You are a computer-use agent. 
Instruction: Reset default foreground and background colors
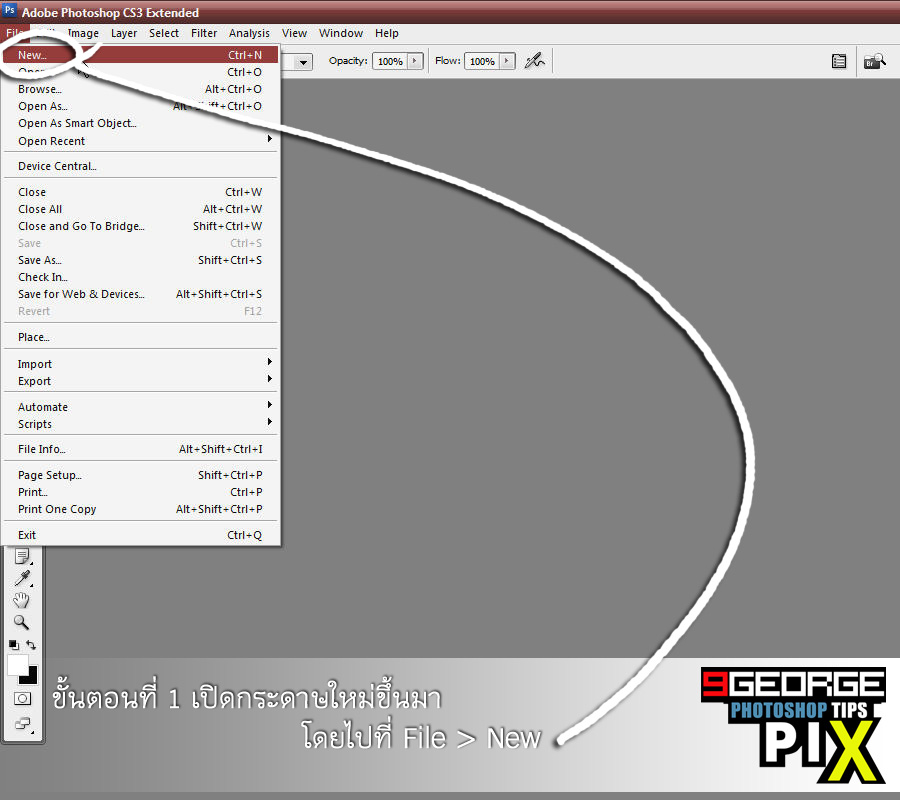click(14, 645)
